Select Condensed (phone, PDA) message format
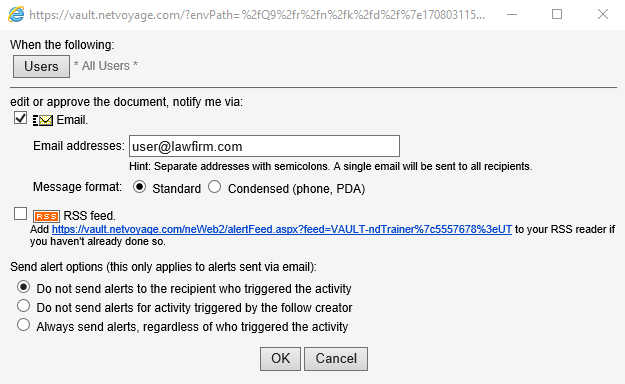 pos(214,187)
